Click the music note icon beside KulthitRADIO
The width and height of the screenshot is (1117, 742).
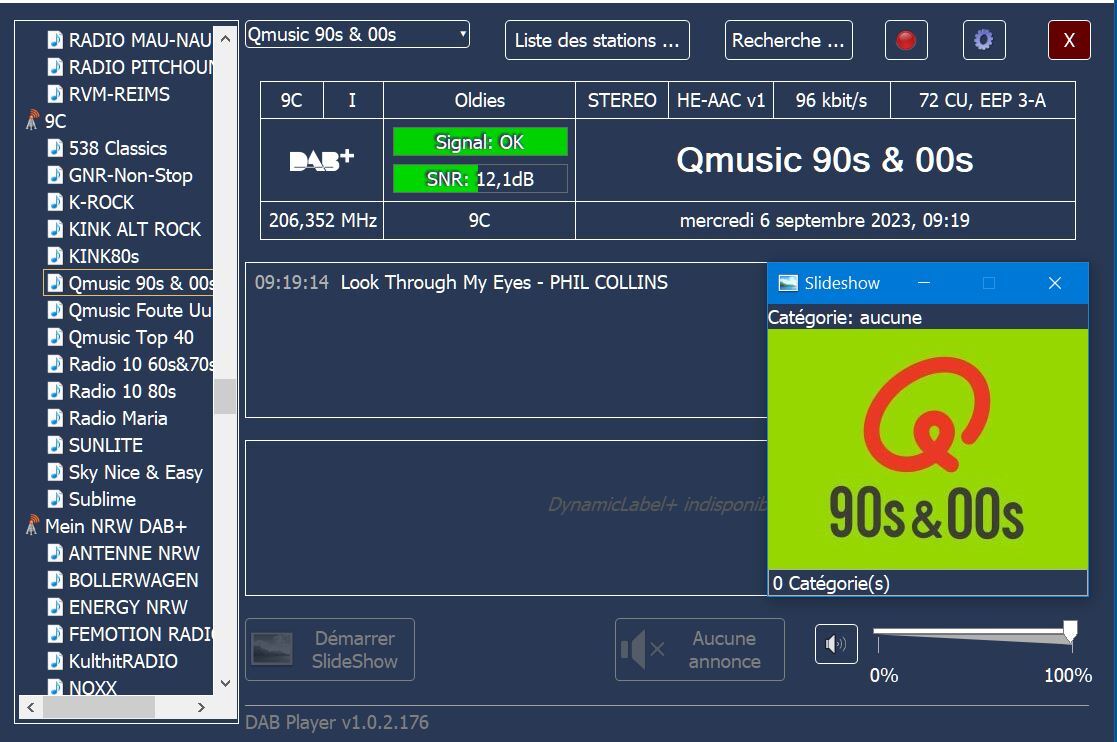(55, 661)
